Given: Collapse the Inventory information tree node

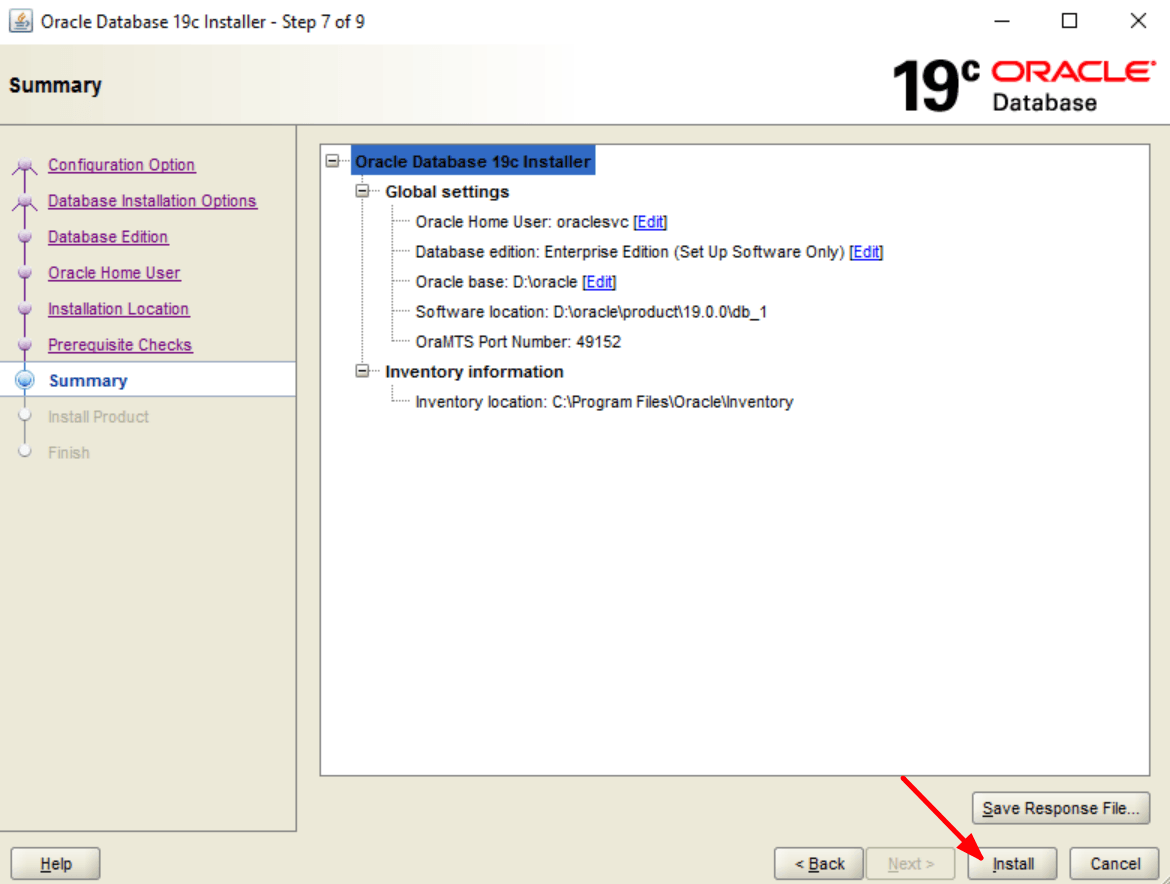Looking at the screenshot, I should tap(363, 371).
